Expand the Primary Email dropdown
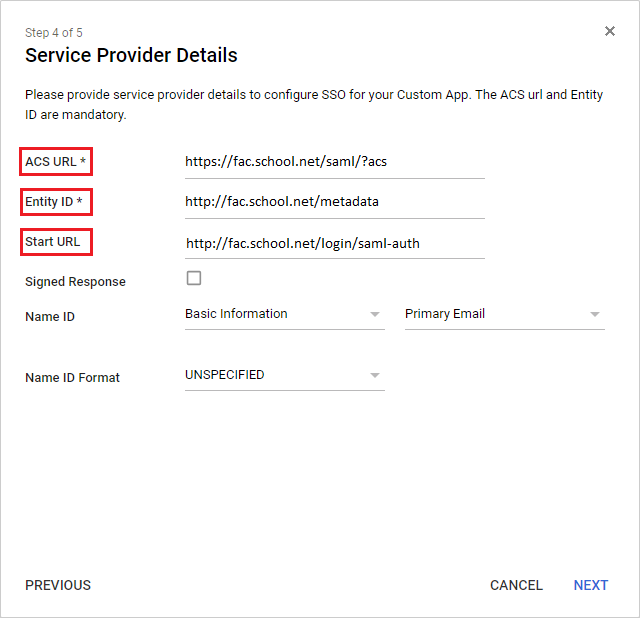The image size is (640, 618). point(504,314)
